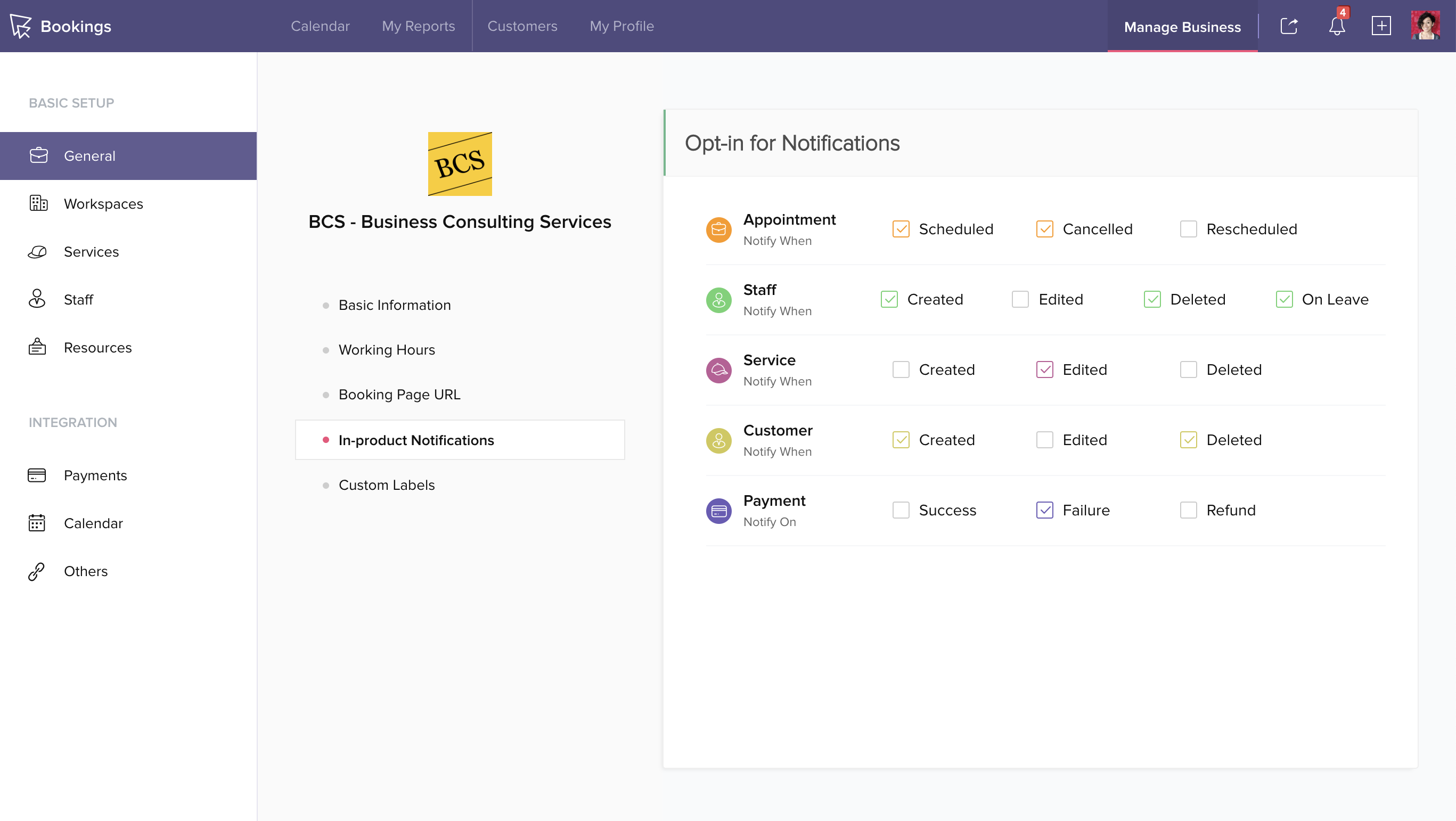
Task: Uncheck Service Edited notification
Action: pyautogui.click(x=1044, y=370)
